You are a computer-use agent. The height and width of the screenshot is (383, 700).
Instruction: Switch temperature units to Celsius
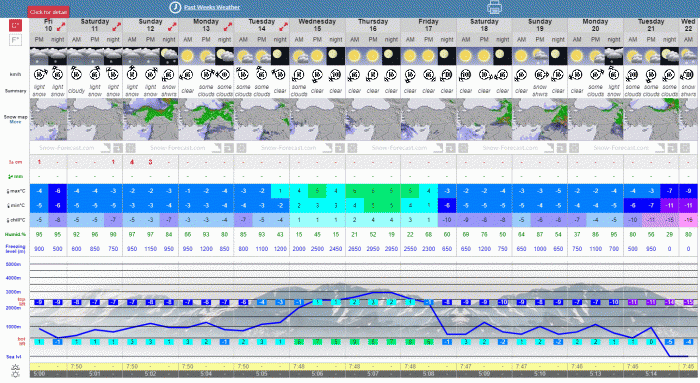(x=15, y=25)
